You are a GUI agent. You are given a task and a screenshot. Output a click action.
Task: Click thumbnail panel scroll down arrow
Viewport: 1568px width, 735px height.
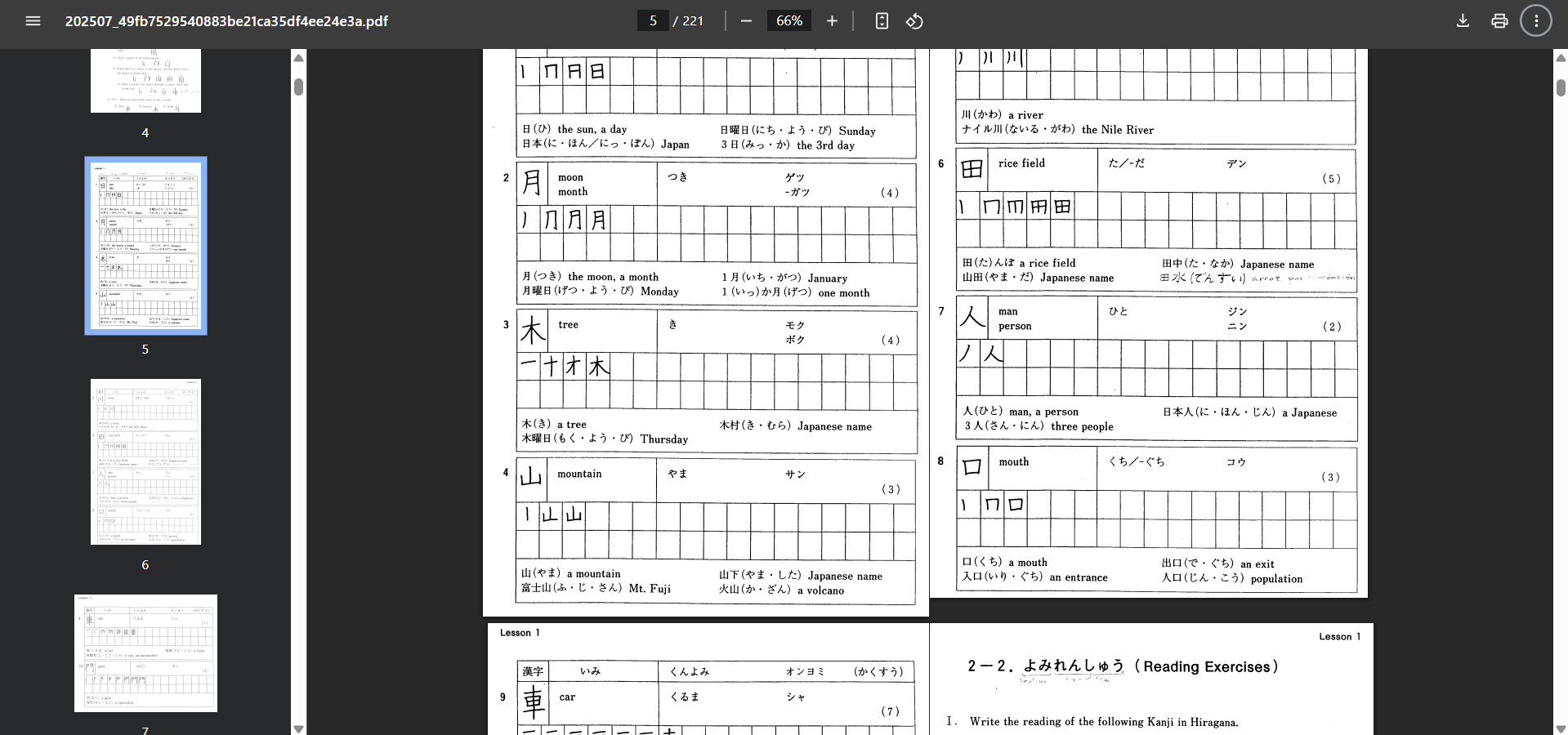(x=299, y=728)
